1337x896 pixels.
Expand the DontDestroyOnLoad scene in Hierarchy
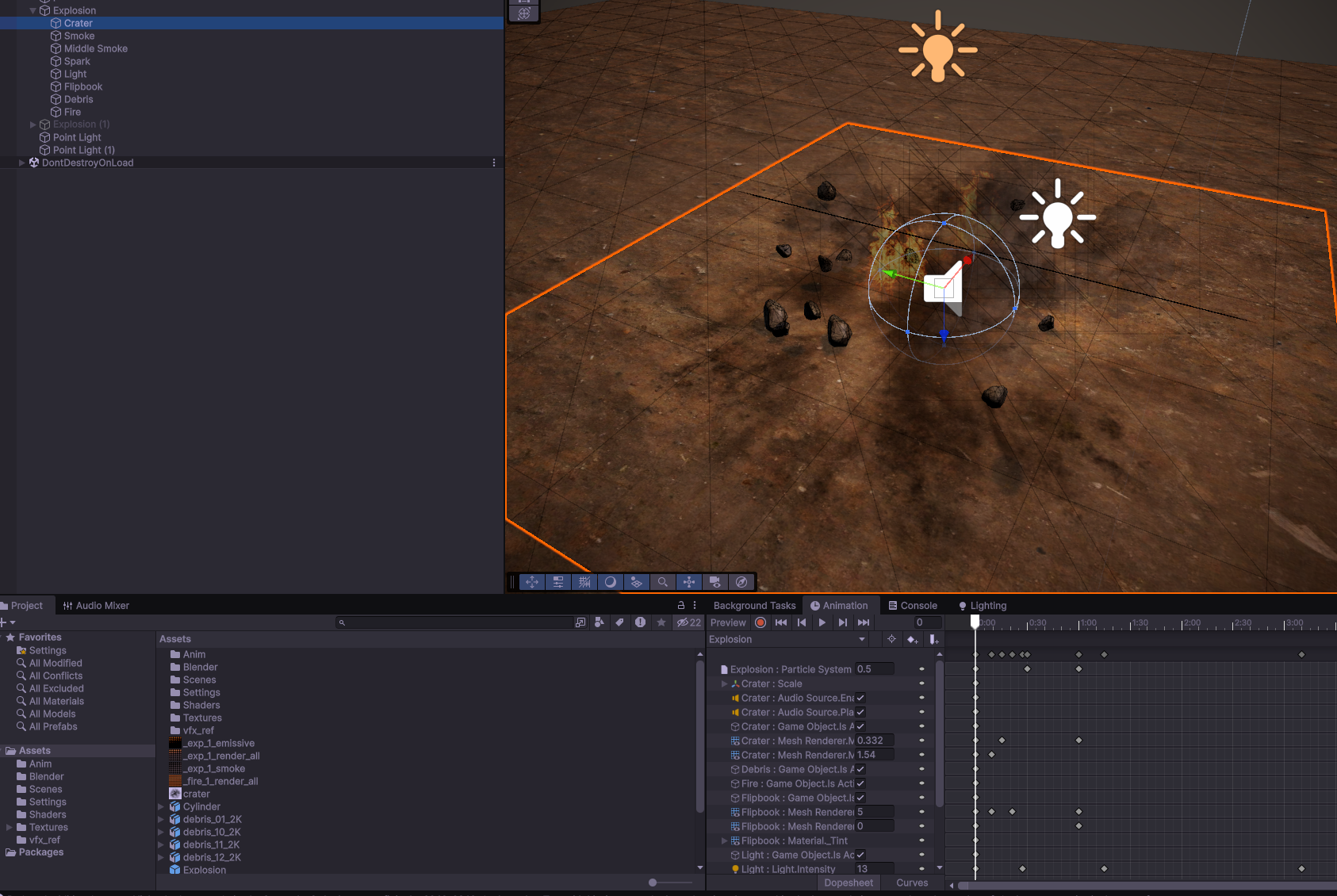(x=21, y=163)
